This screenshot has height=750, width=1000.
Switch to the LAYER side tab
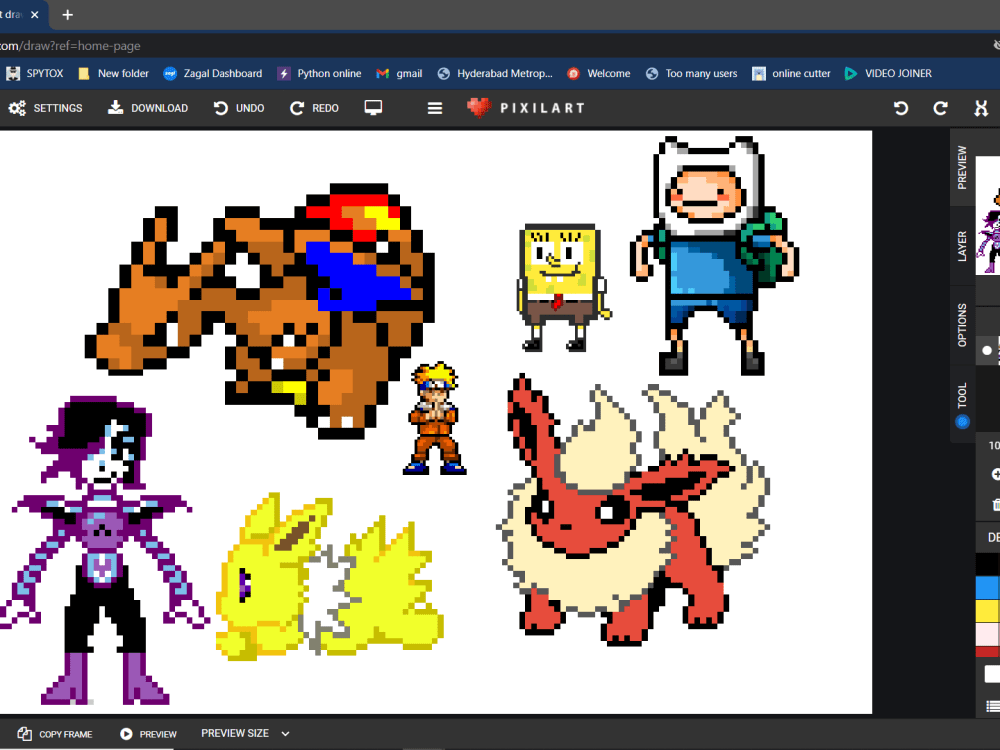[962, 246]
